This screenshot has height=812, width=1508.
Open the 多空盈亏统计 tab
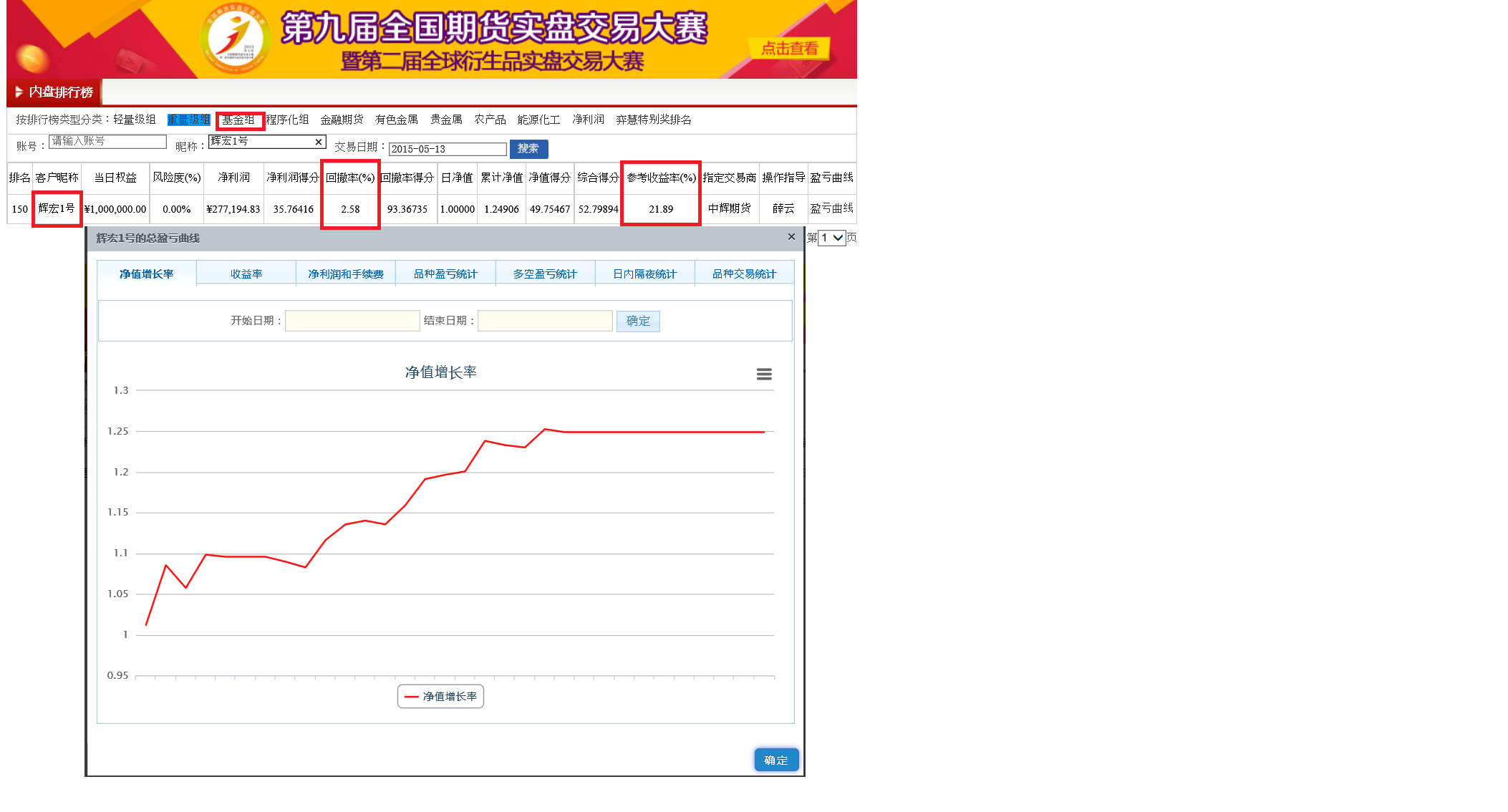click(x=544, y=274)
